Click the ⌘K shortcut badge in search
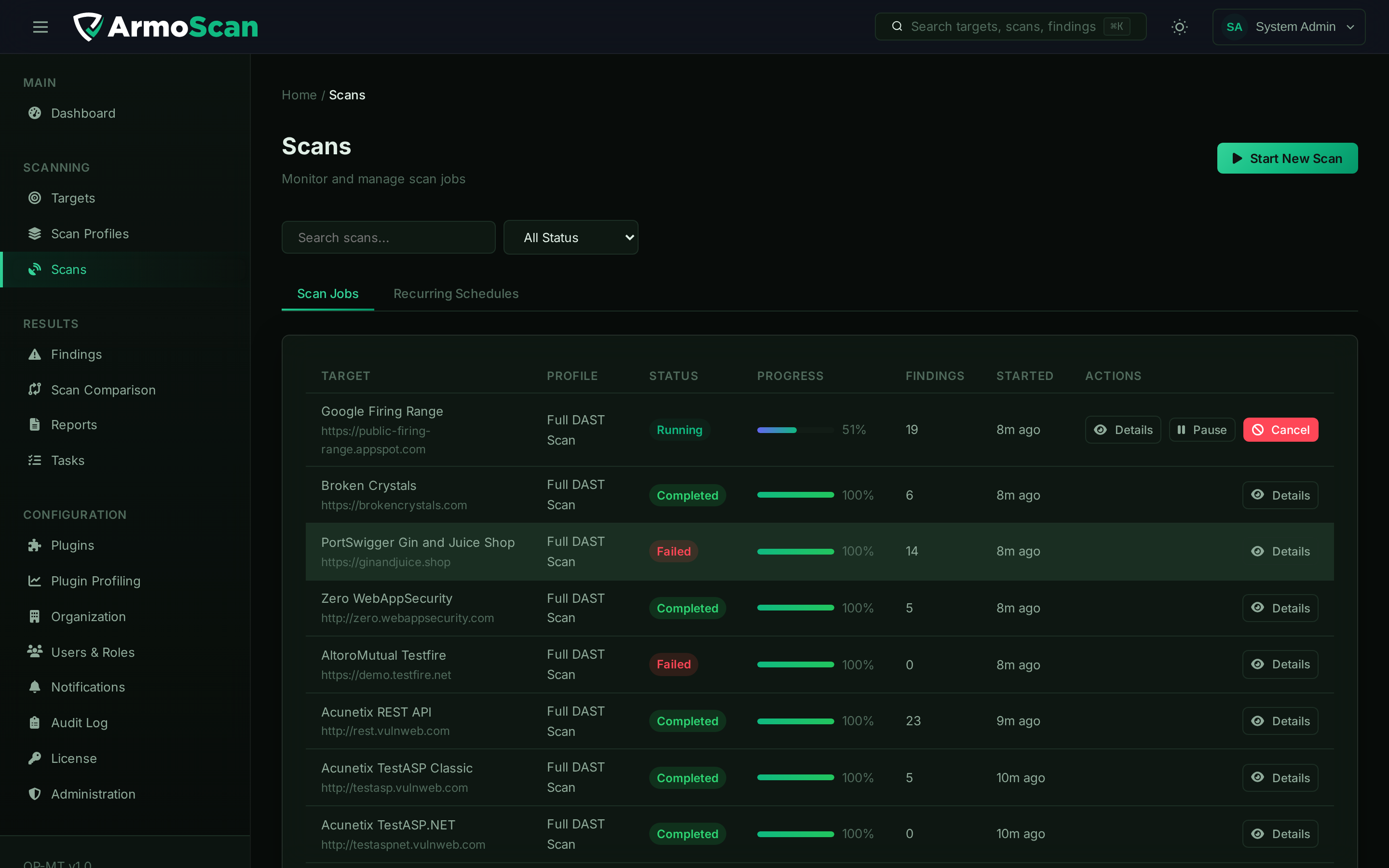The image size is (1389, 868). click(x=1116, y=27)
